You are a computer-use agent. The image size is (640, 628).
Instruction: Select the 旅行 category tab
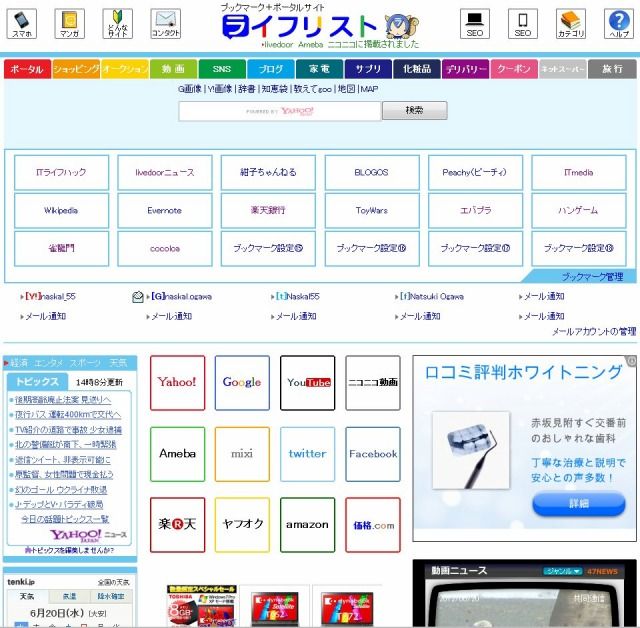coord(612,69)
